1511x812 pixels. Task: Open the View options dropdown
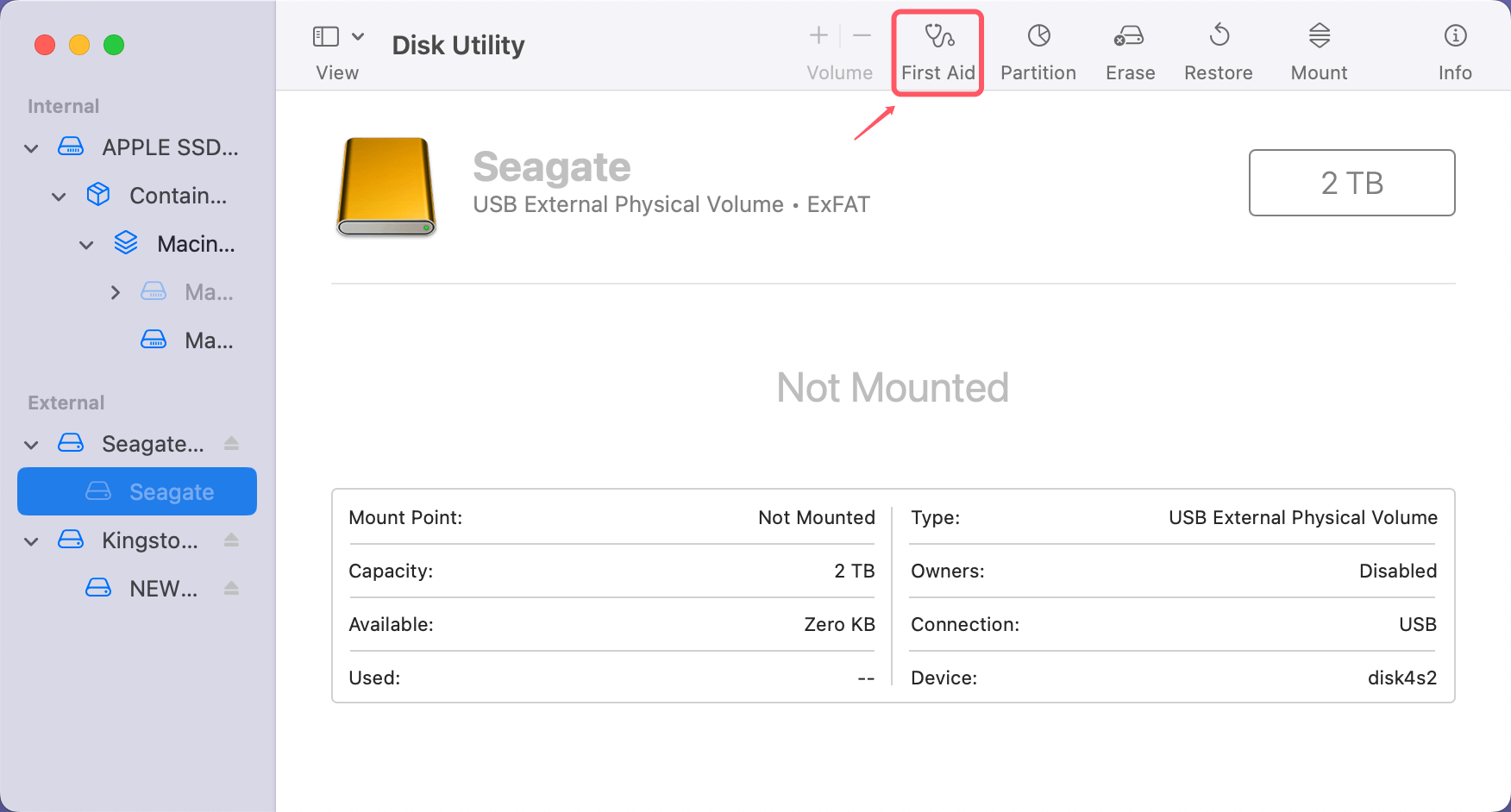pos(360,36)
